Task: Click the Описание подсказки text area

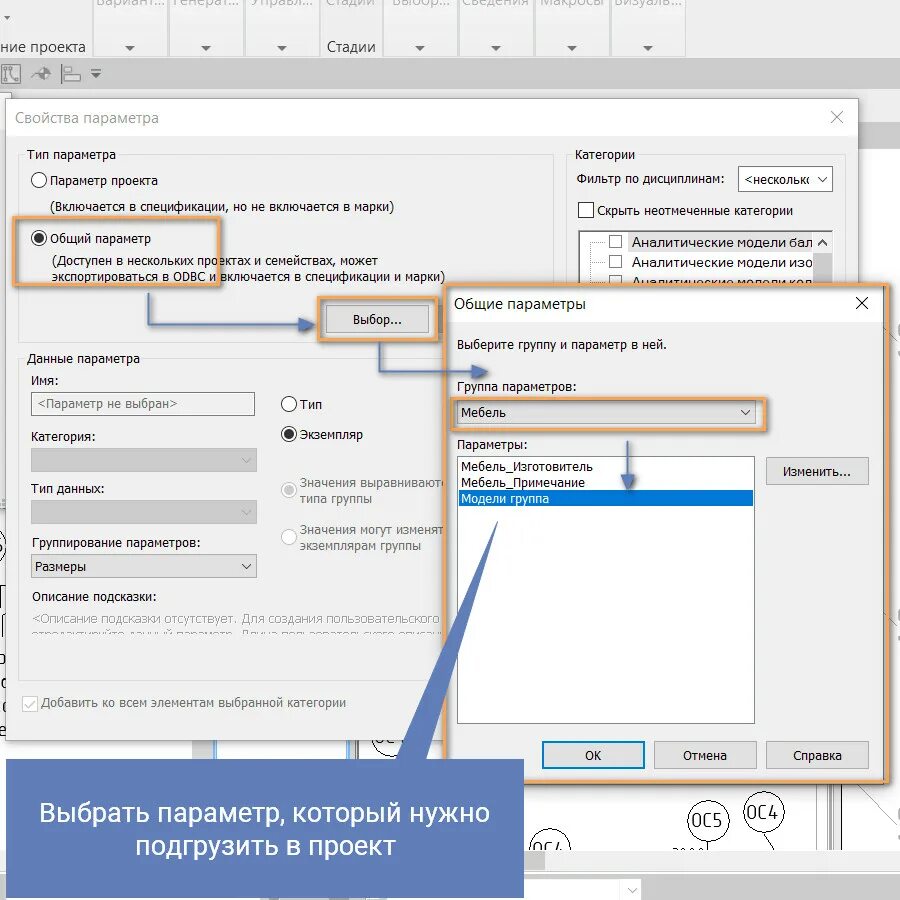Action: click(235, 622)
